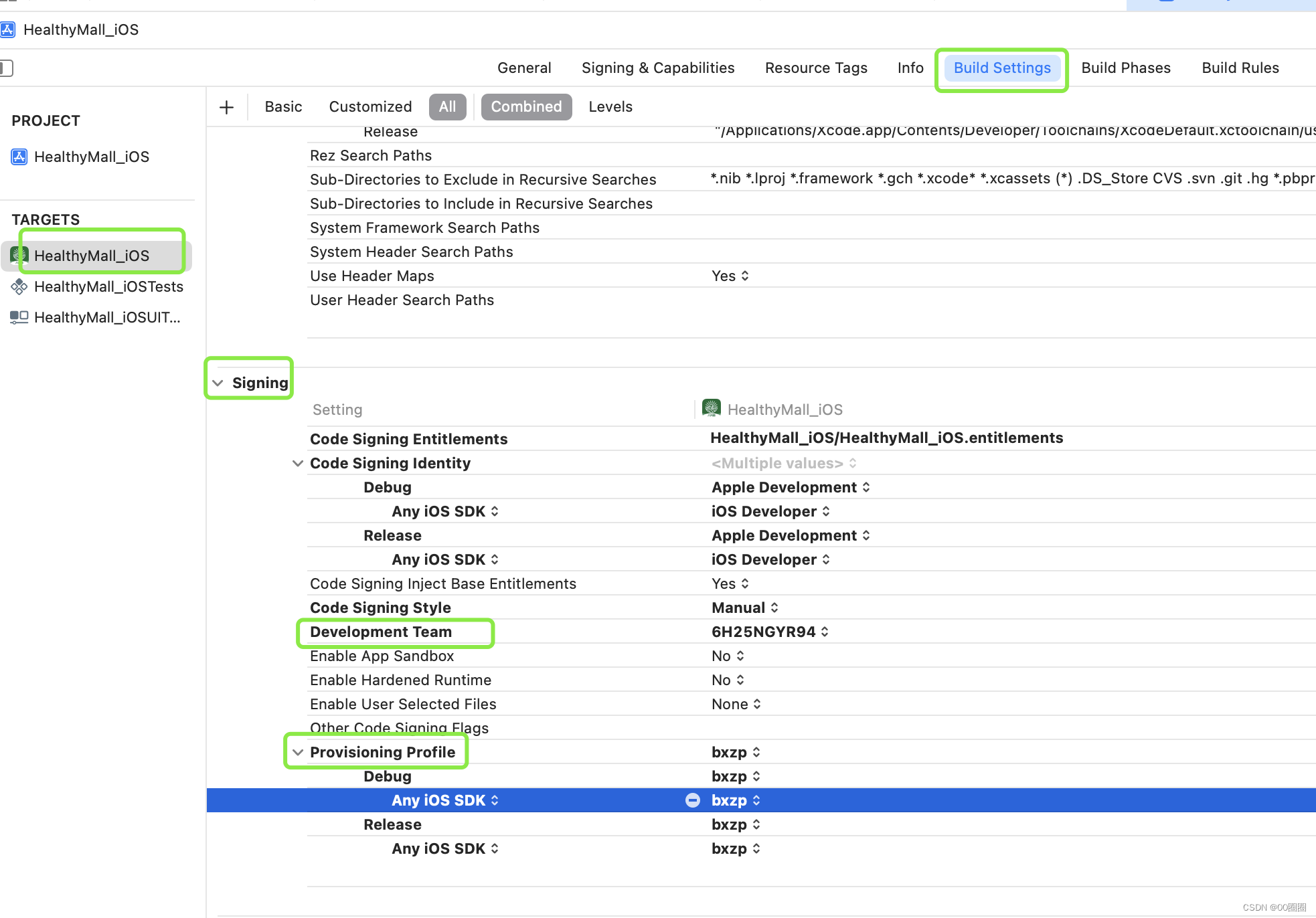Show Customized settings only
This screenshot has width=1316, height=918.
pyautogui.click(x=370, y=107)
